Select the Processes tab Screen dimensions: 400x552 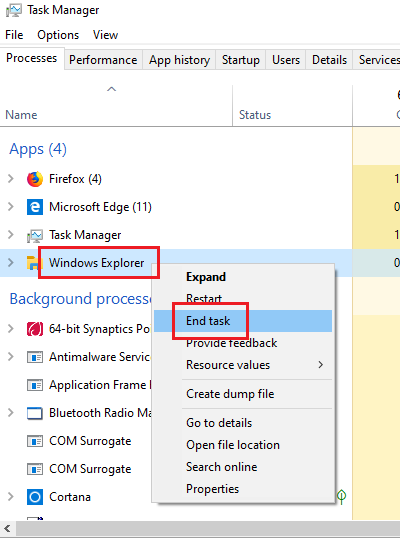(32, 58)
